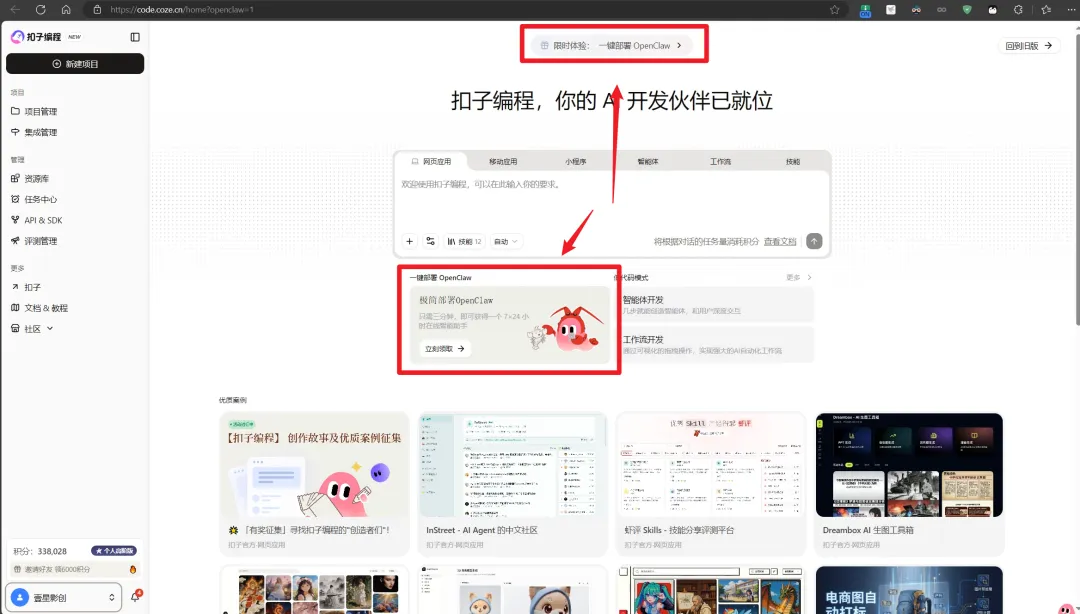1080x614 pixels.
Task: Click the 技能 12 skills button
Action: tap(464, 241)
